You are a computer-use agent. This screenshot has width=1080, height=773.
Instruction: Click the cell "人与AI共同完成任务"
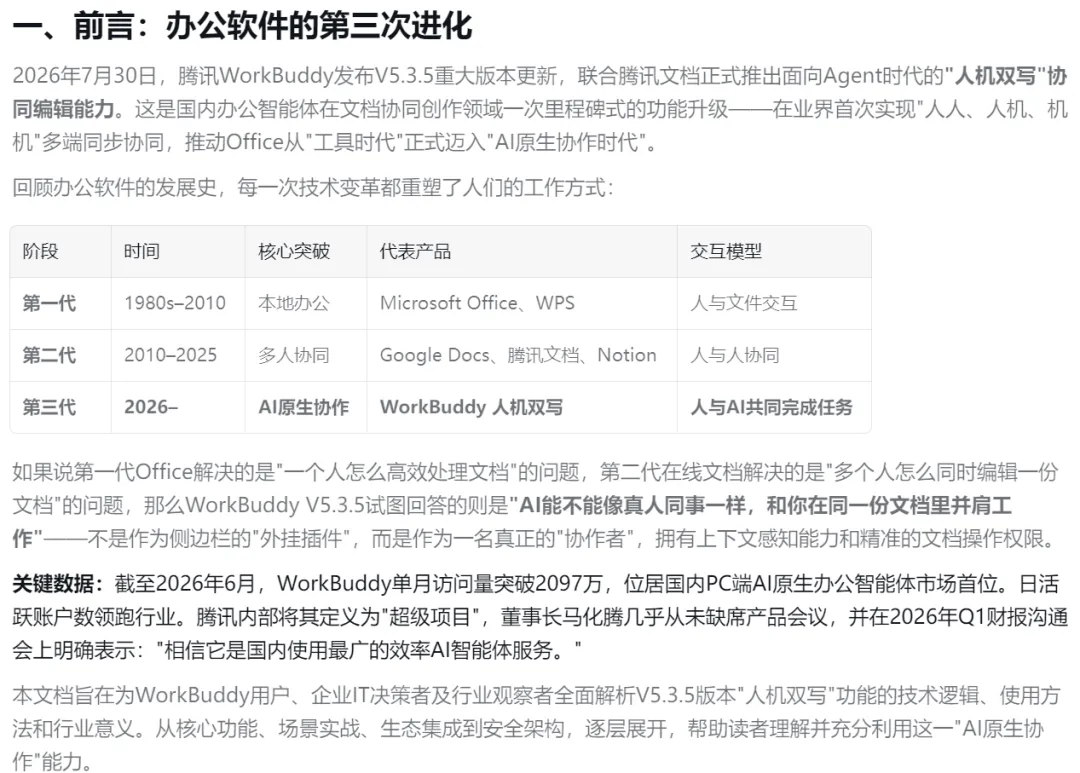[771, 407]
